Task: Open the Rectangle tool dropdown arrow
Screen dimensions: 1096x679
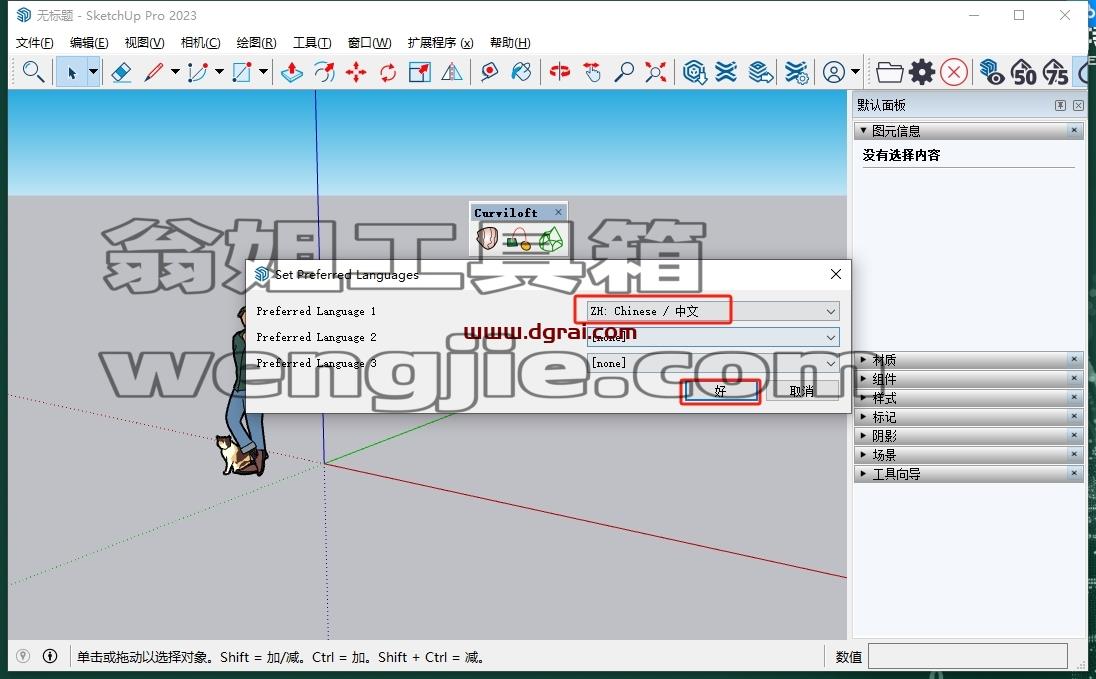Action: click(x=263, y=71)
